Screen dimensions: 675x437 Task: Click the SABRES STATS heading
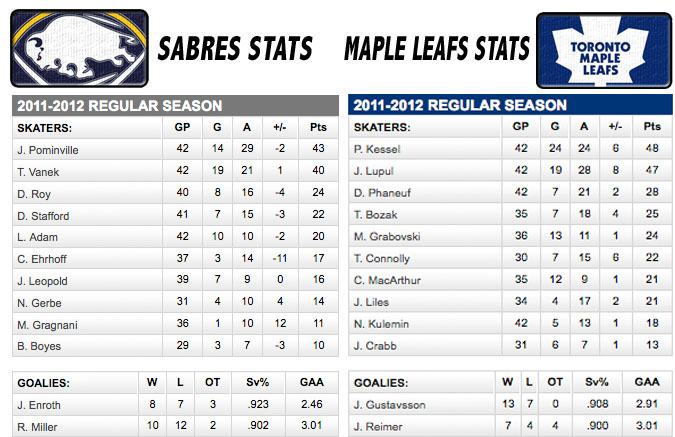(x=236, y=49)
